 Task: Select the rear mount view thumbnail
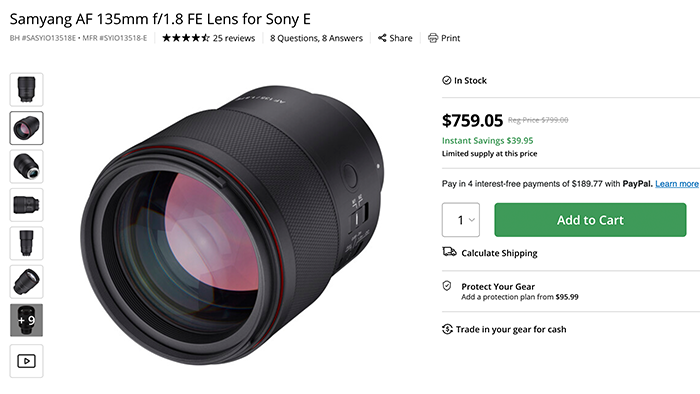[x=26, y=166]
